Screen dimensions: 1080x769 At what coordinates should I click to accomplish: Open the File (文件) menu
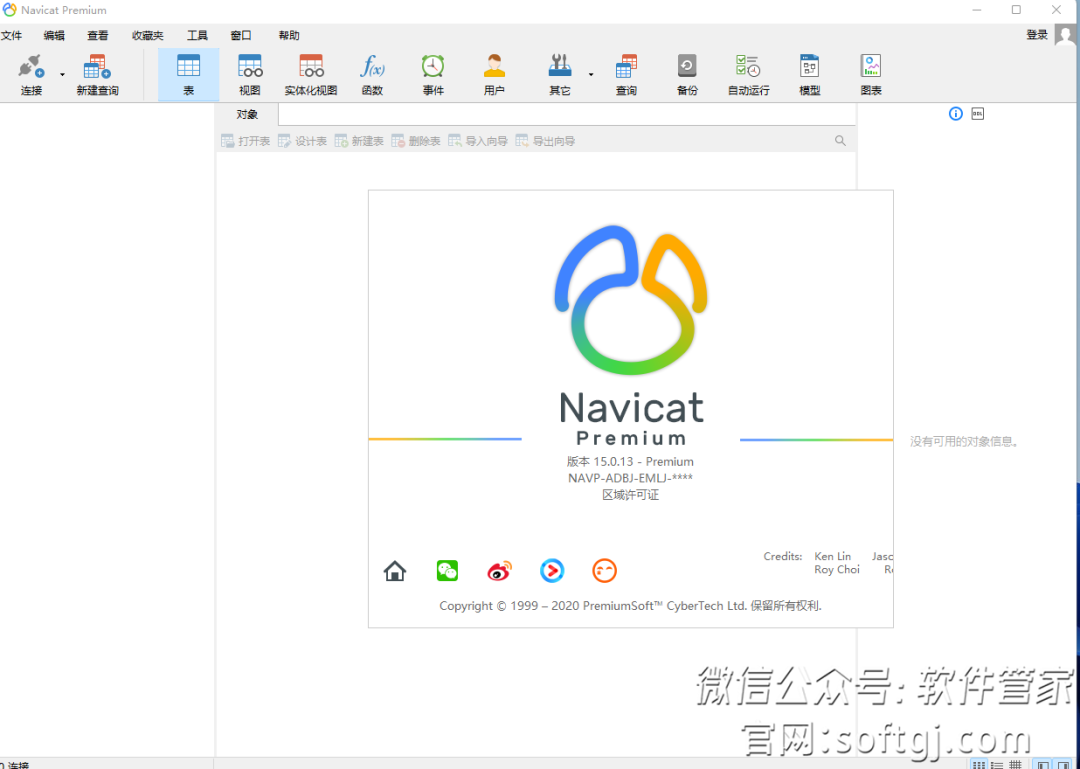pyautogui.click(x=11, y=35)
